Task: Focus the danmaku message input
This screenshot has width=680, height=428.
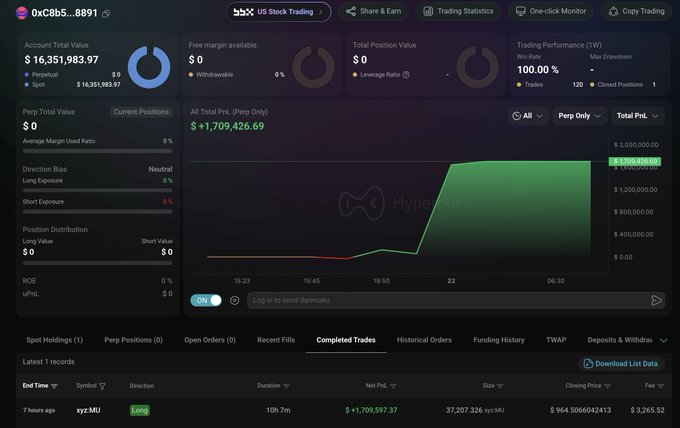Action: 447,300
